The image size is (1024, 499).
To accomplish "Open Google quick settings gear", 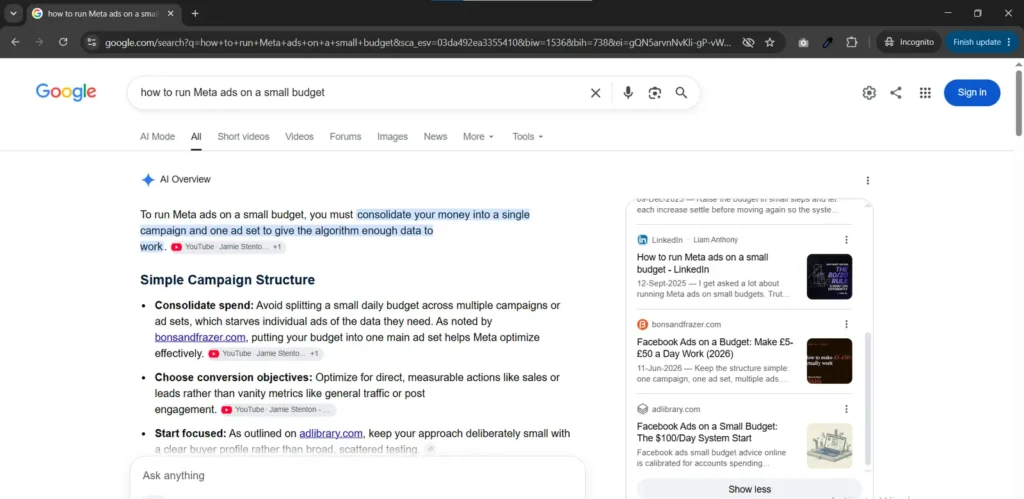I will (869, 93).
